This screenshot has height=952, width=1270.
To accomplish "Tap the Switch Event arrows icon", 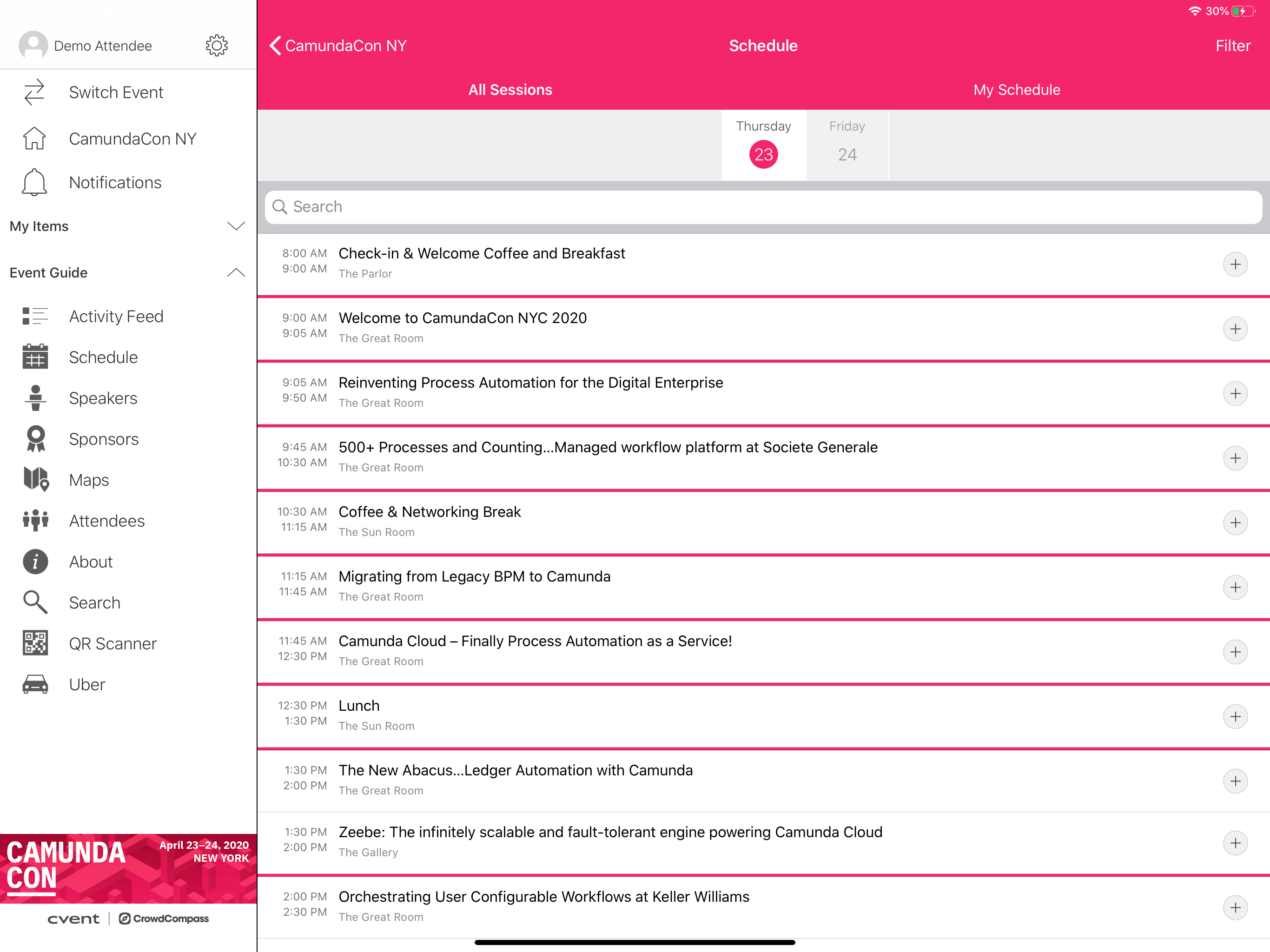I will tap(34, 92).
